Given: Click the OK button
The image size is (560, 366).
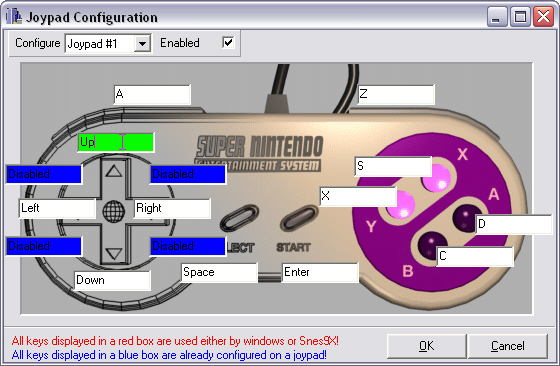Looking at the screenshot, I should pos(427,346).
